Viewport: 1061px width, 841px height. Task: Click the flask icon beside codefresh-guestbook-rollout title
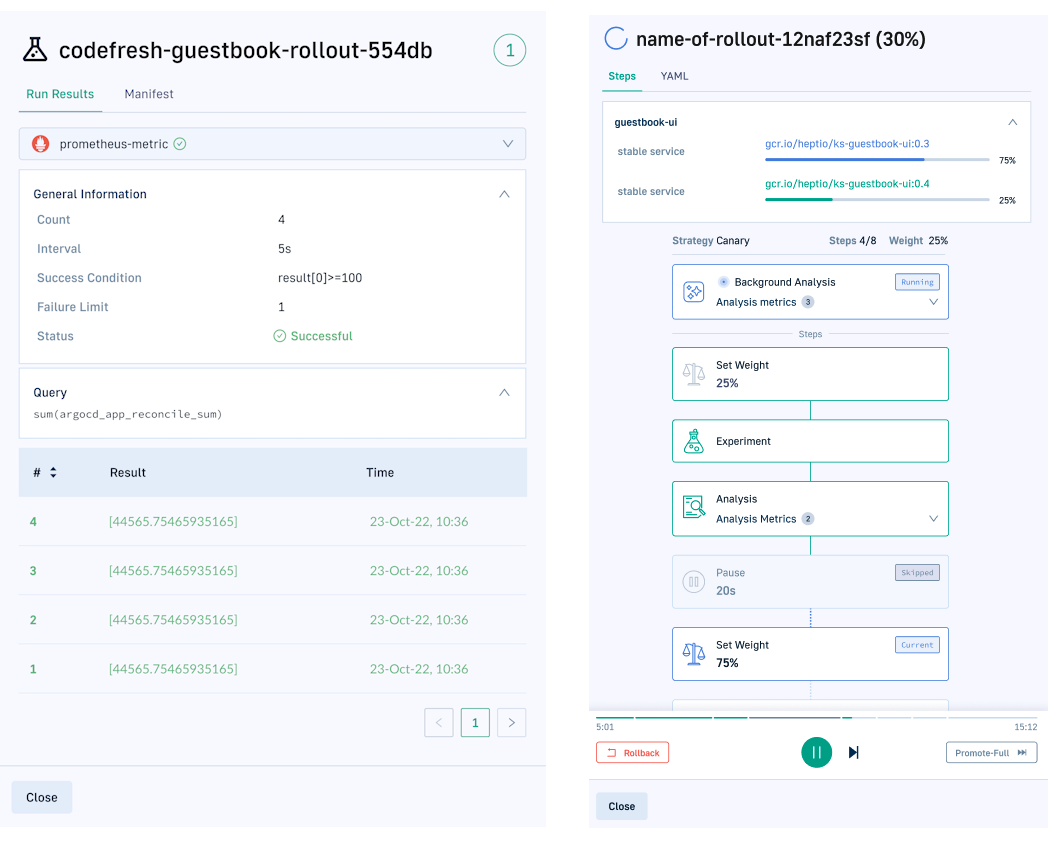point(36,50)
